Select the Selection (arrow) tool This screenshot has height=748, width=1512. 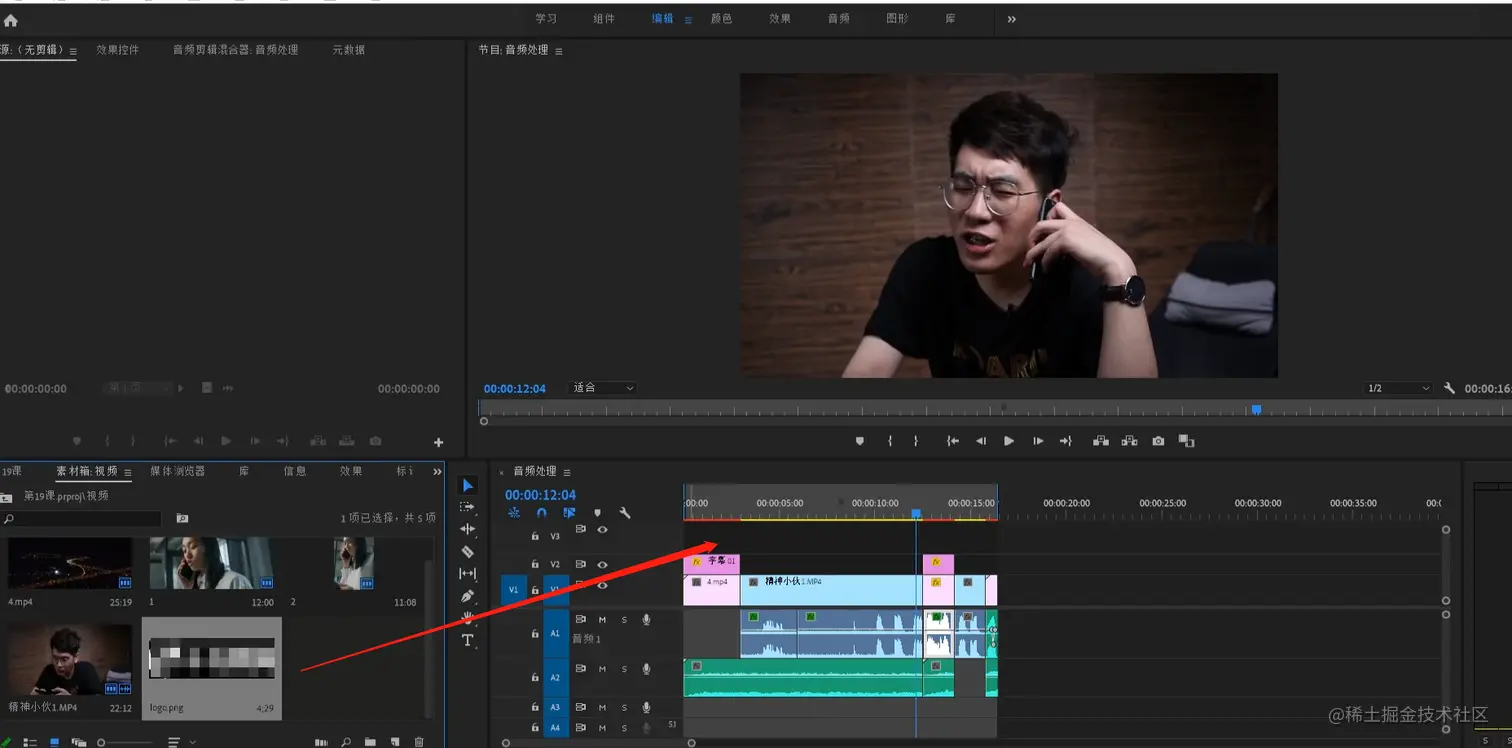click(467, 485)
